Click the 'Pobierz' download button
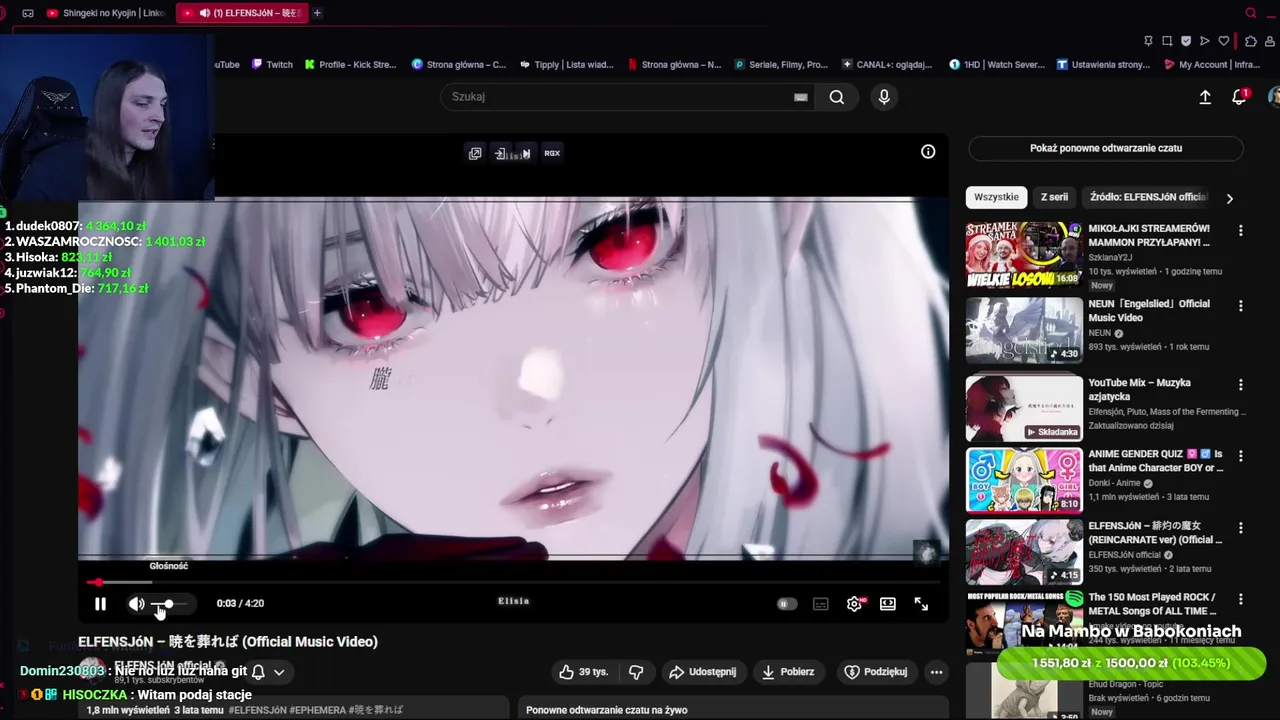The height and width of the screenshot is (720, 1280). click(788, 672)
